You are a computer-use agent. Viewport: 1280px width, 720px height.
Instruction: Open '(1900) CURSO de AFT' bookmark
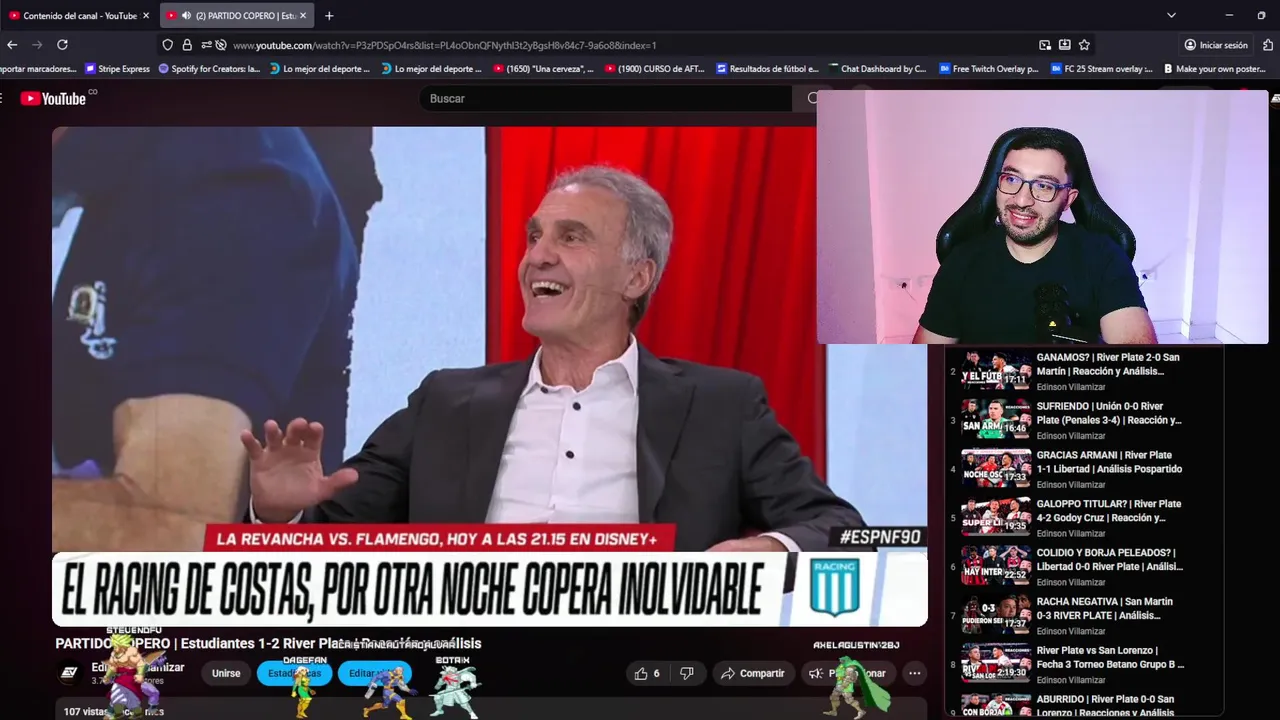pyautogui.click(x=654, y=69)
